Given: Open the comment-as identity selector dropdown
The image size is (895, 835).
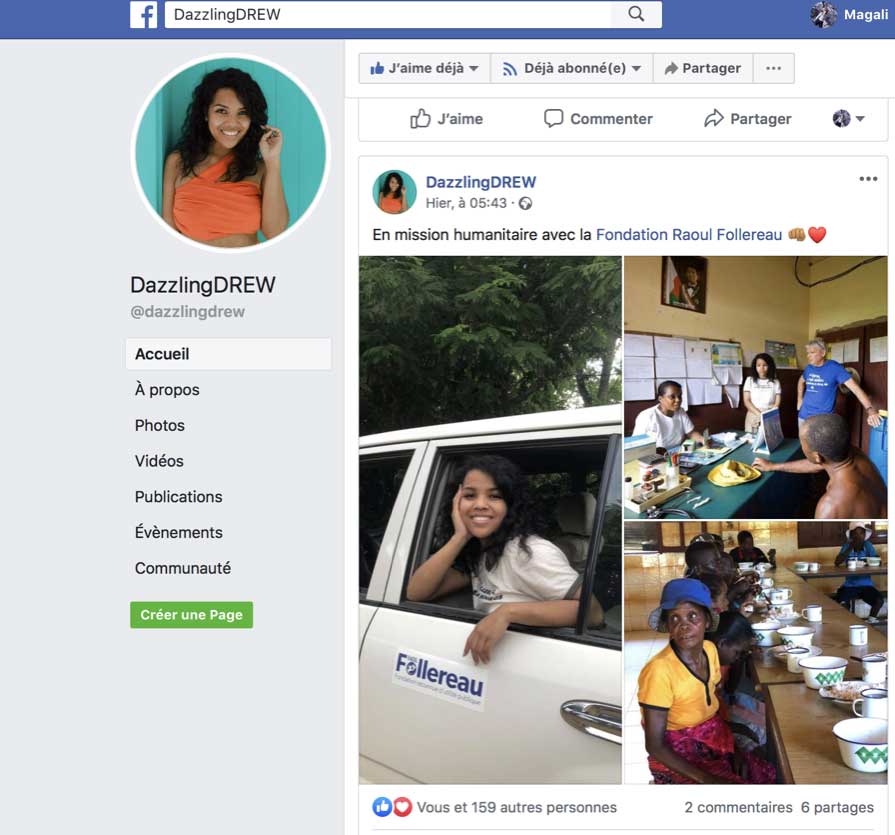Looking at the screenshot, I should (848, 119).
